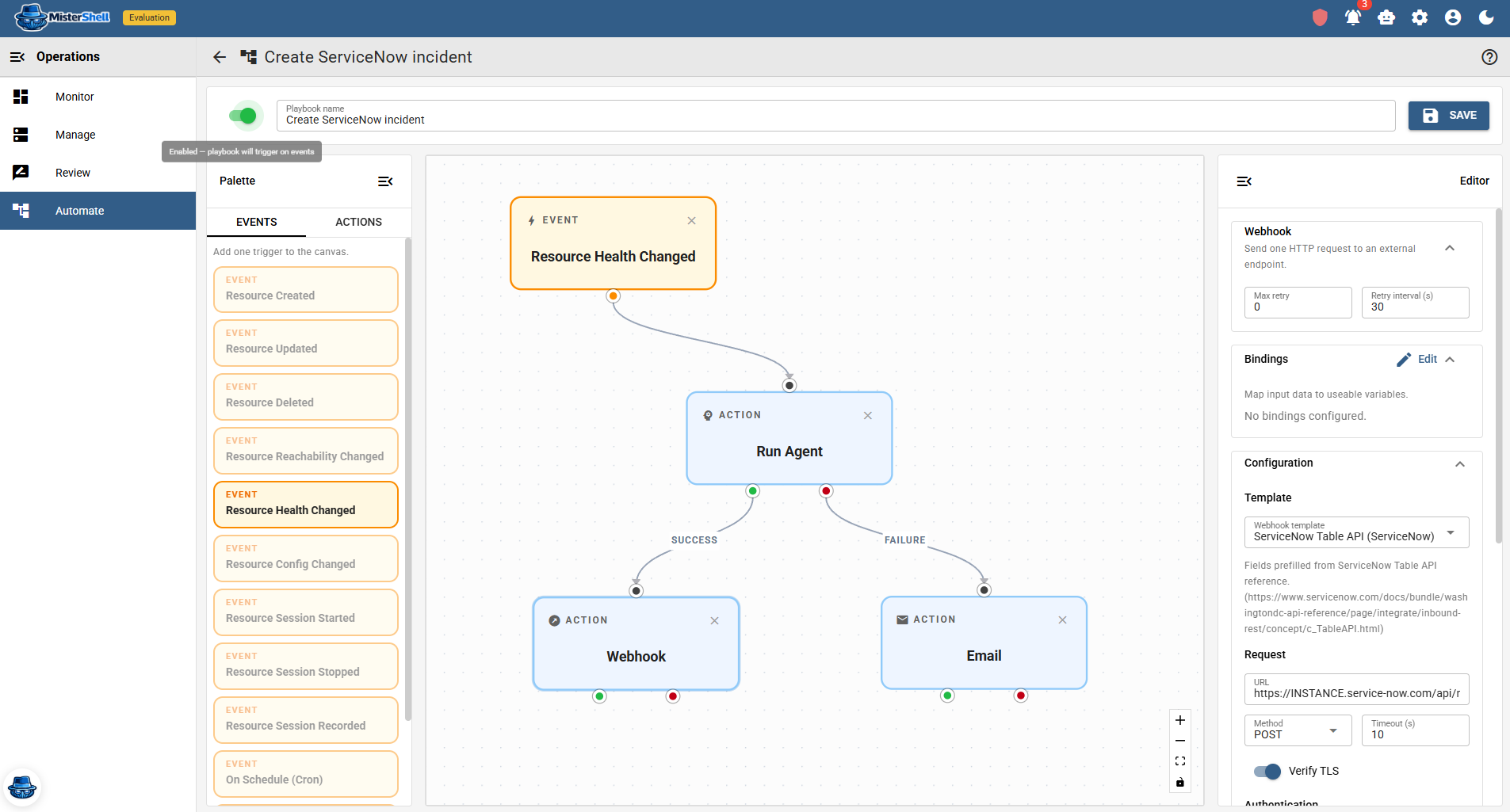Toggle canvas lock icon

click(1180, 782)
